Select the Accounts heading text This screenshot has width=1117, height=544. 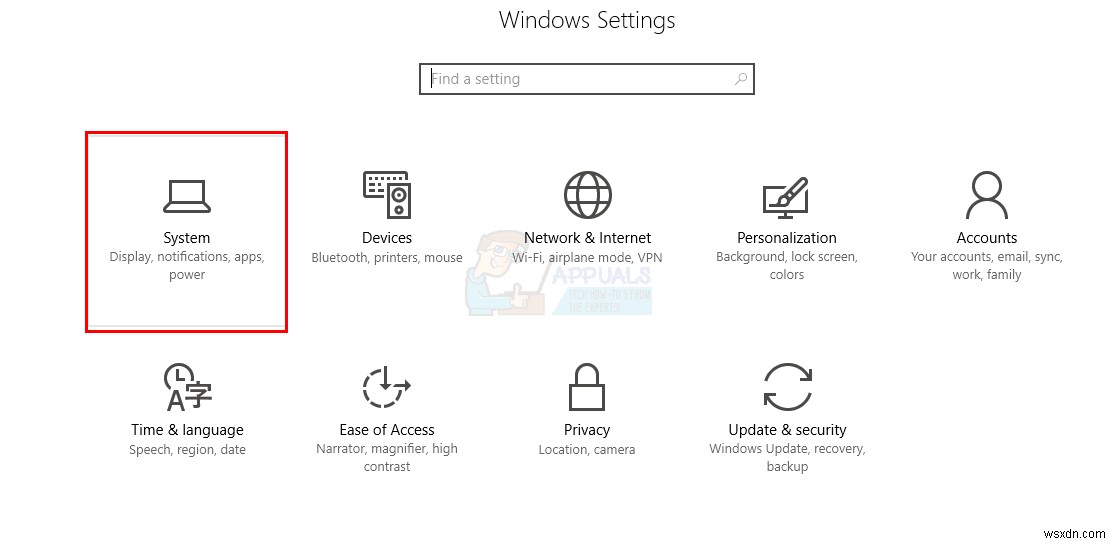(987, 238)
